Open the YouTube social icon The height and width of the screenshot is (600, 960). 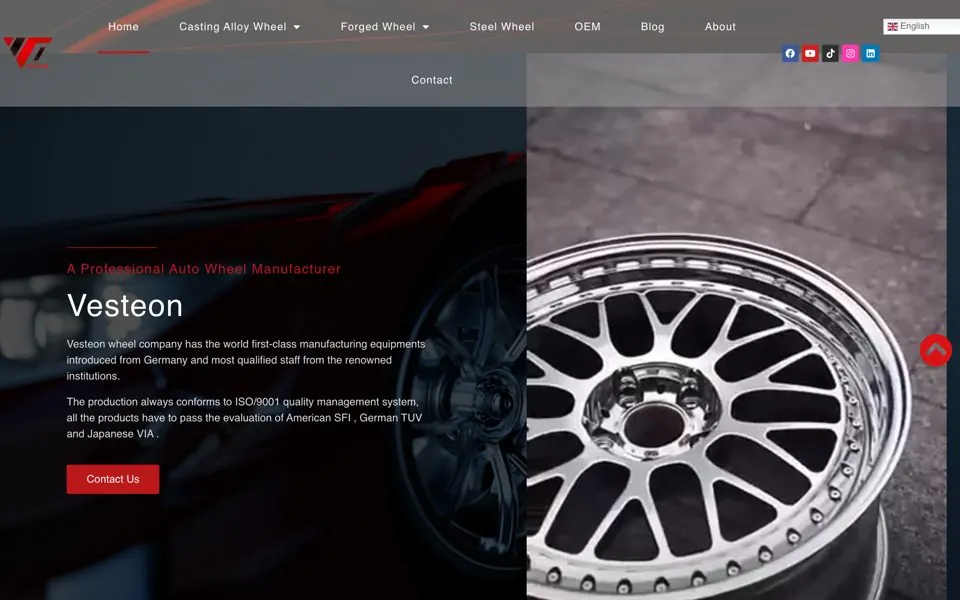810,54
